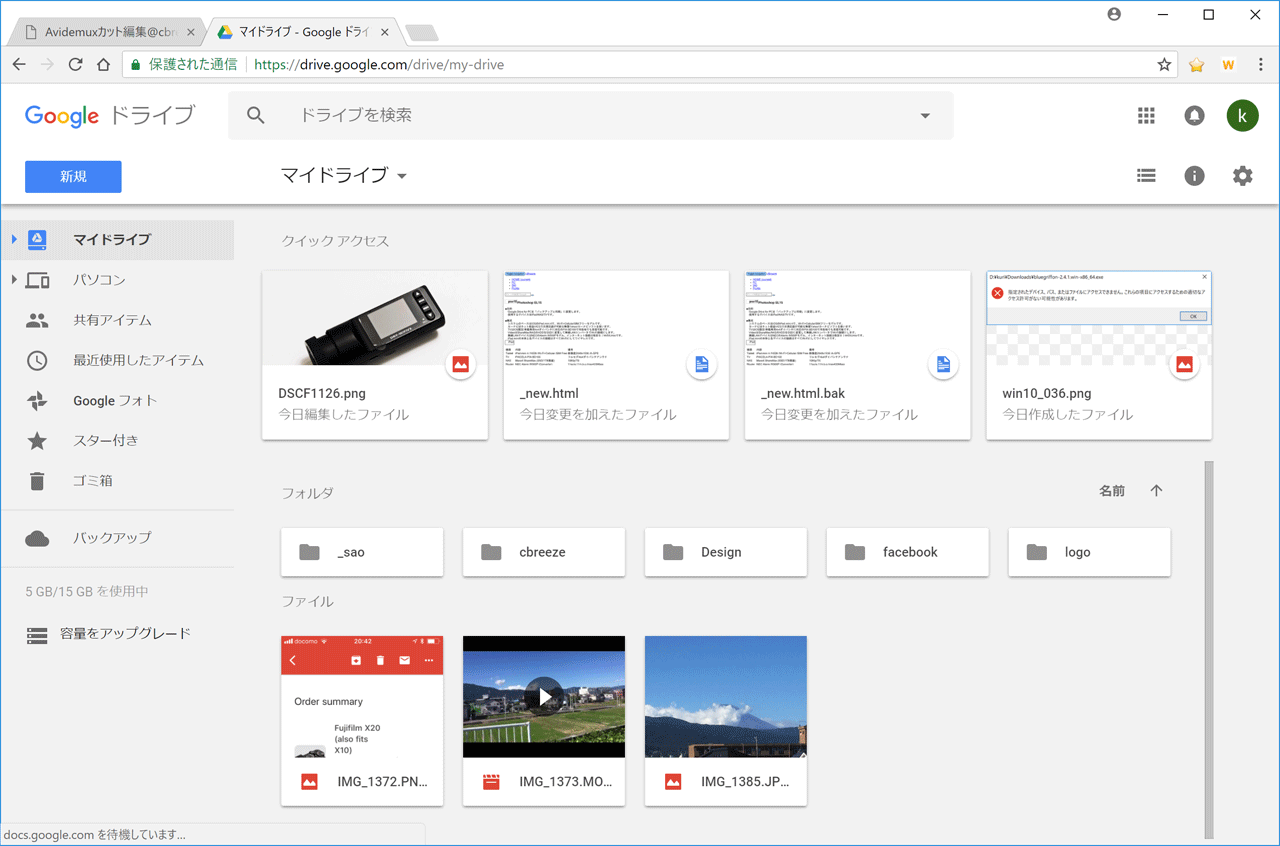Click the orange W extension icon

(1228, 65)
